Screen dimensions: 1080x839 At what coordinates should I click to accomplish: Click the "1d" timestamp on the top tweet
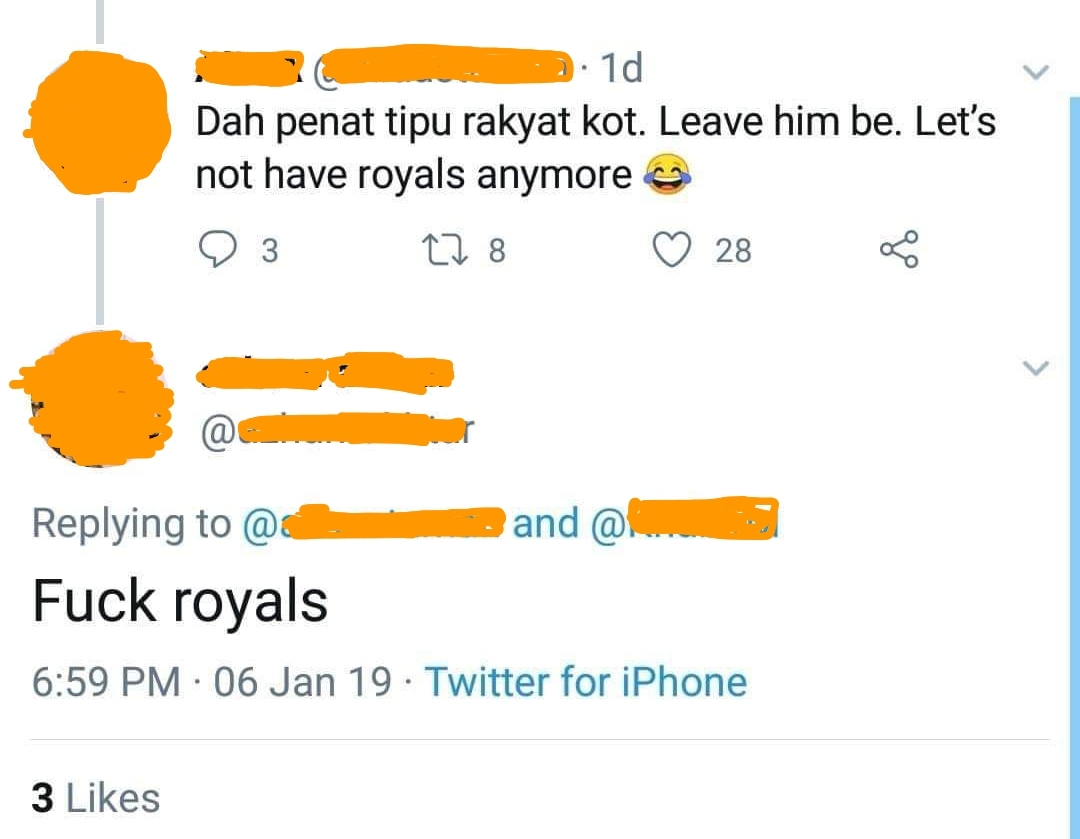(618, 68)
